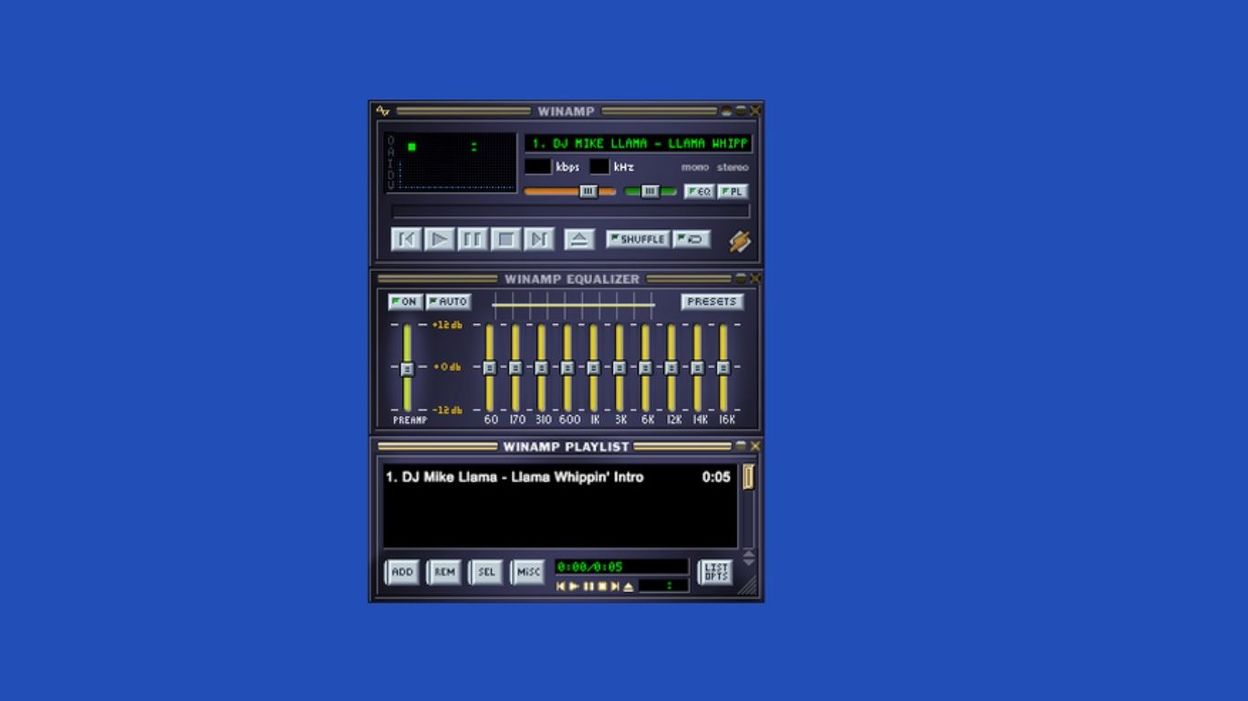Click the A always-on-top letter in clutterbar
1248x701 pixels.
pyautogui.click(x=391, y=152)
